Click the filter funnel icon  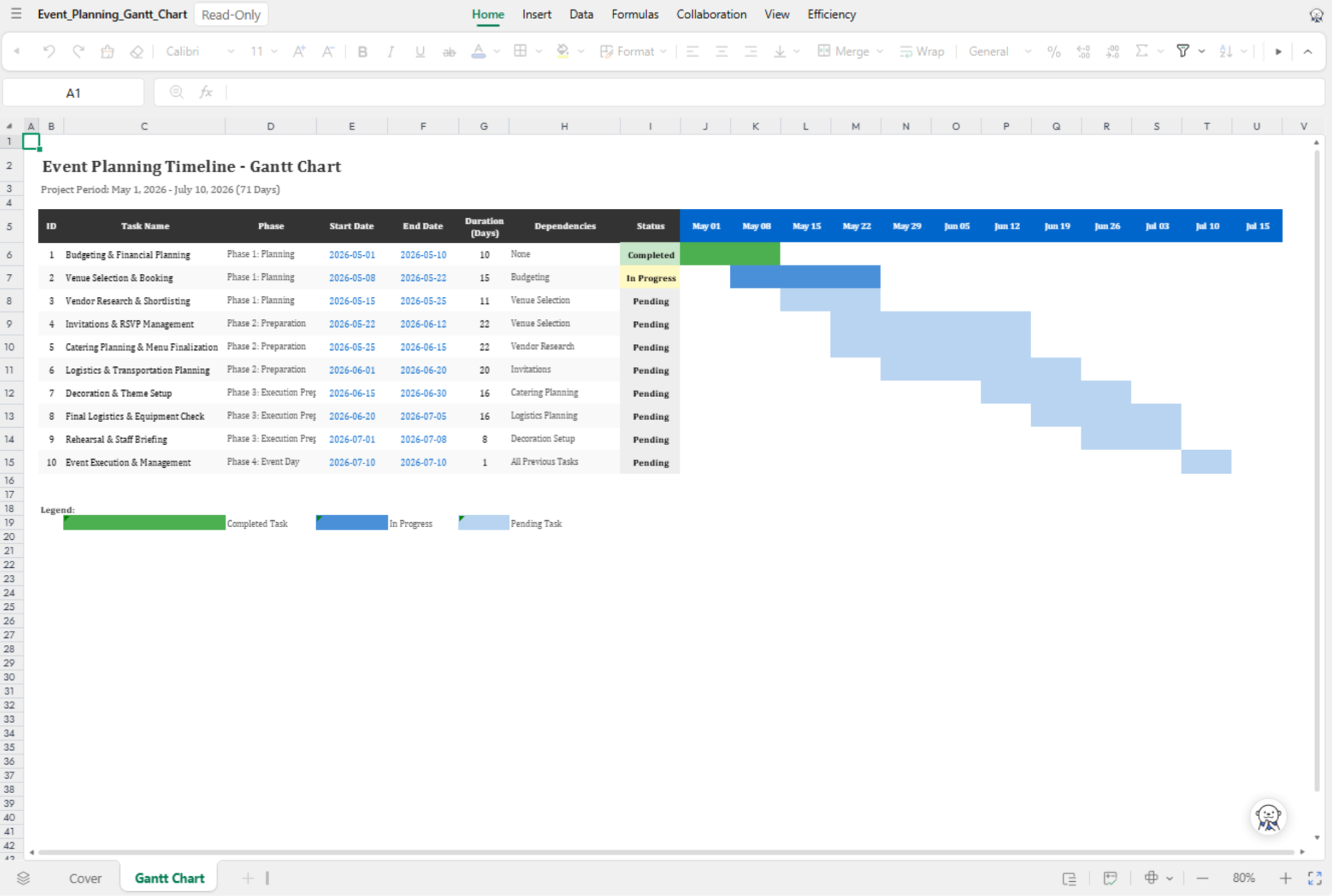(1183, 51)
